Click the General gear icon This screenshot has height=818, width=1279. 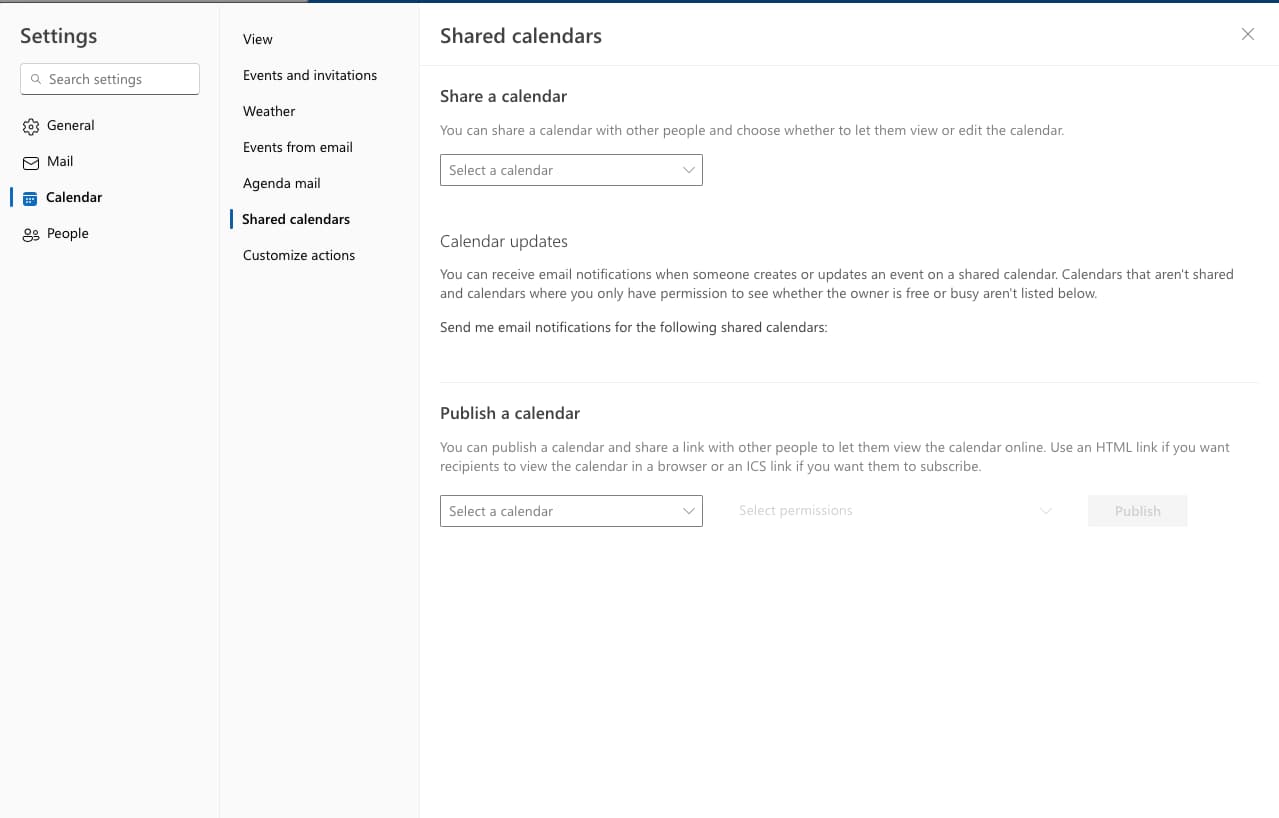30,126
